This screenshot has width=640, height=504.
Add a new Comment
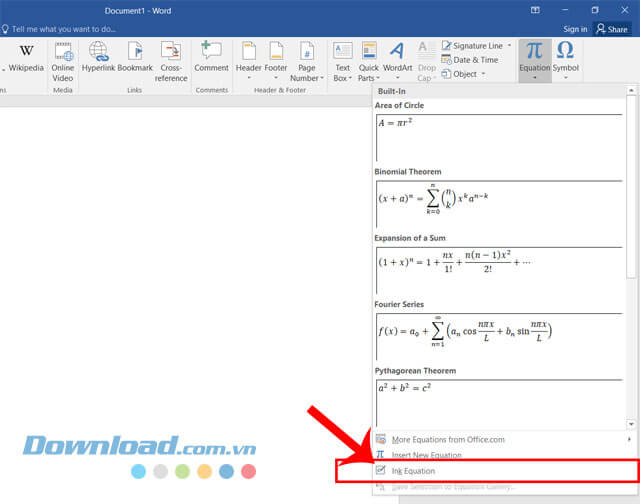click(211, 57)
